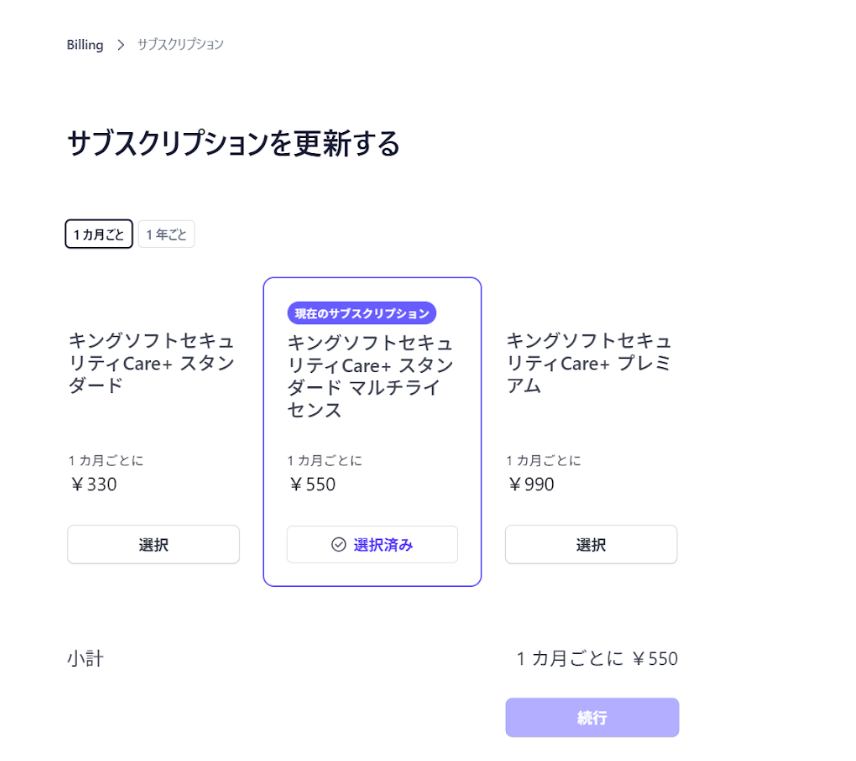This screenshot has width=856, height=761.
Task: Click the サブスクリプションを更新する heading
Action: pyautogui.click(x=233, y=144)
